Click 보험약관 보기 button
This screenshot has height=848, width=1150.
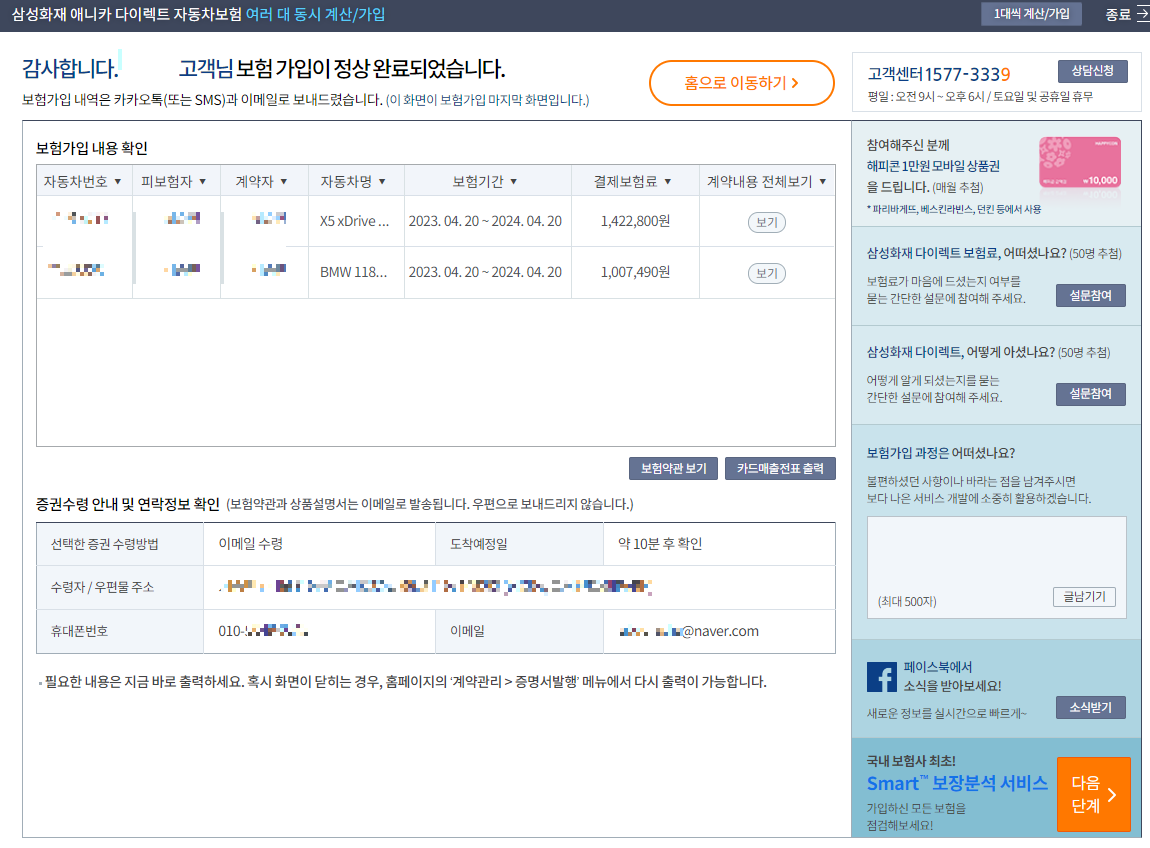pos(673,469)
